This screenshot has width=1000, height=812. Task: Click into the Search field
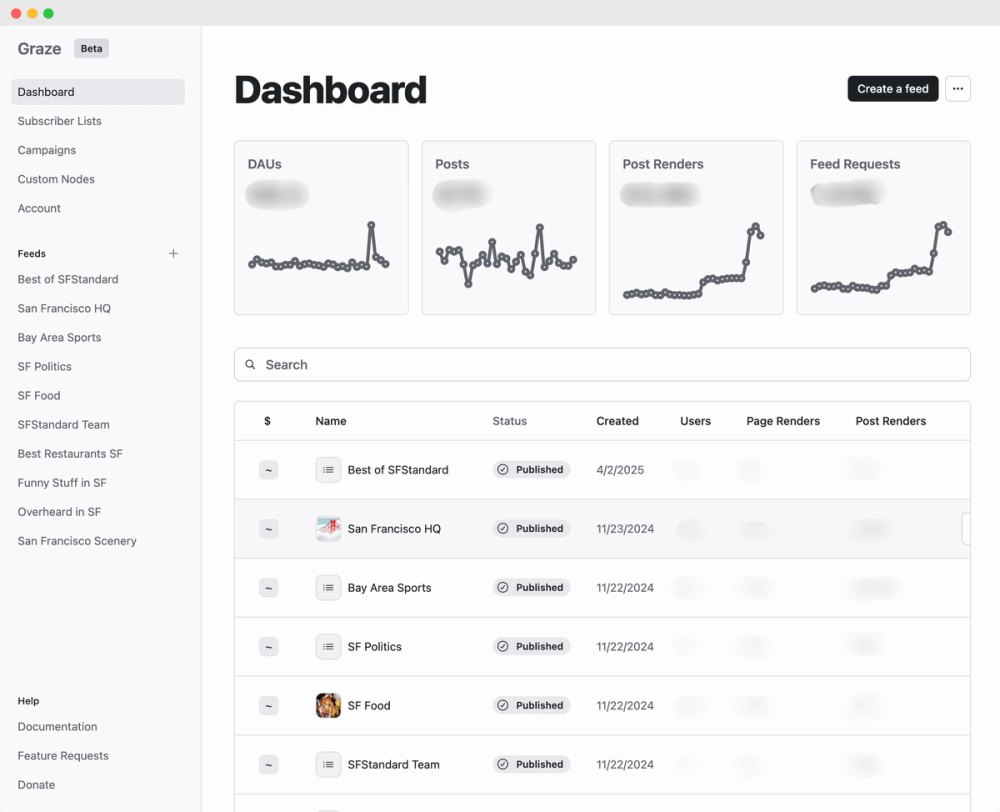pos(602,364)
